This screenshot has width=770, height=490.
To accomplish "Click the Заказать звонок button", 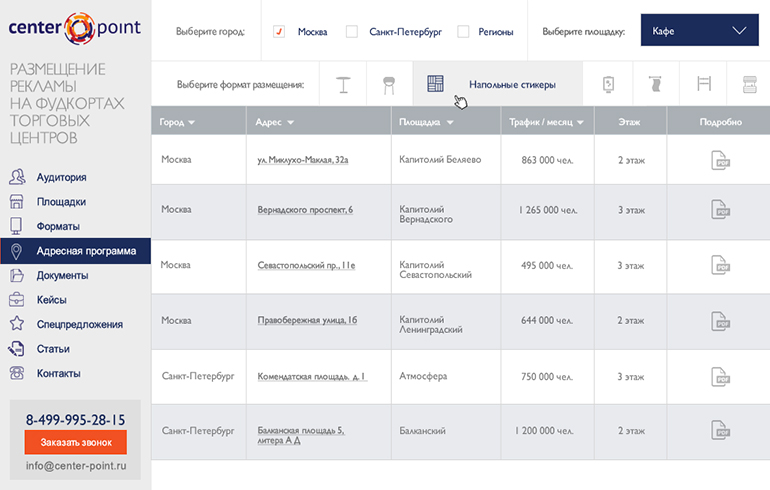I will (x=76, y=442).
